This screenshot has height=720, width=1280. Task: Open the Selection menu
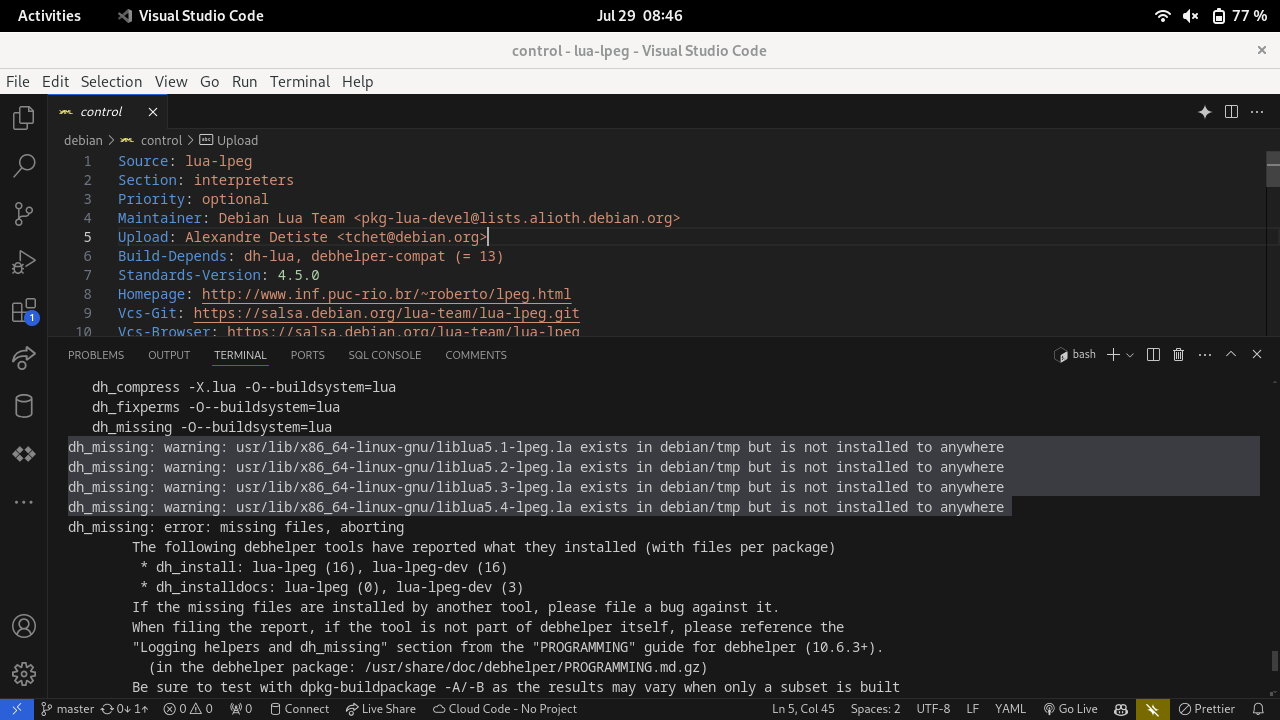pyautogui.click(x=111, y=82)
